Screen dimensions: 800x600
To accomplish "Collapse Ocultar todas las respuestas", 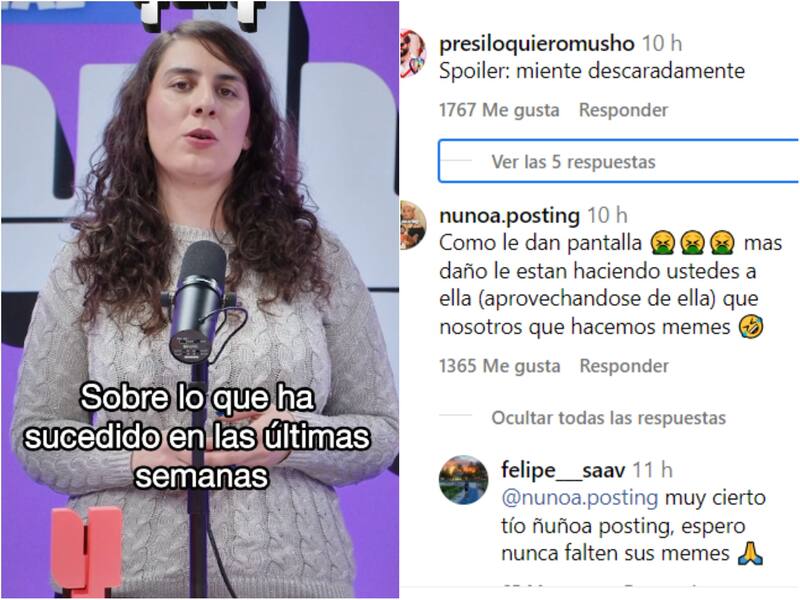I will pyautogui.click(x=608, y=418).
